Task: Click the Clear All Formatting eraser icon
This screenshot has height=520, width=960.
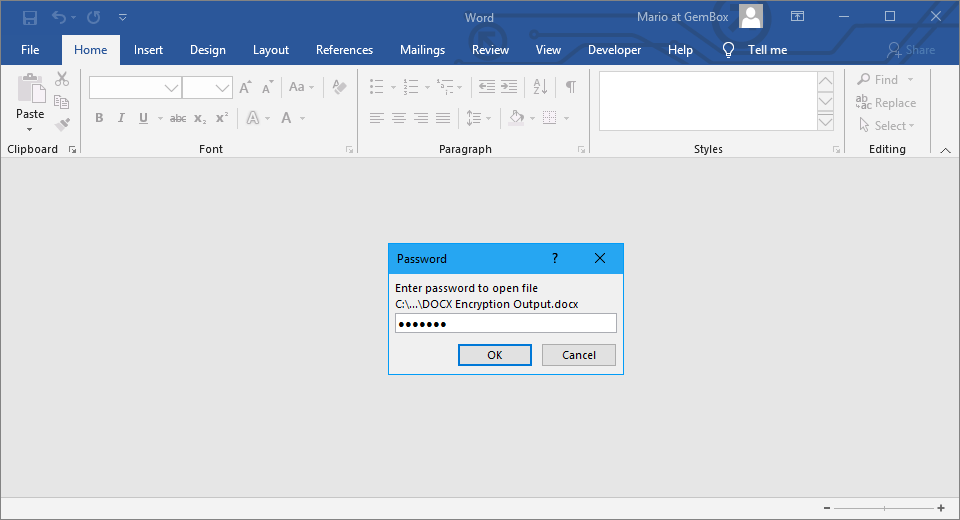Action: [339, 87]
